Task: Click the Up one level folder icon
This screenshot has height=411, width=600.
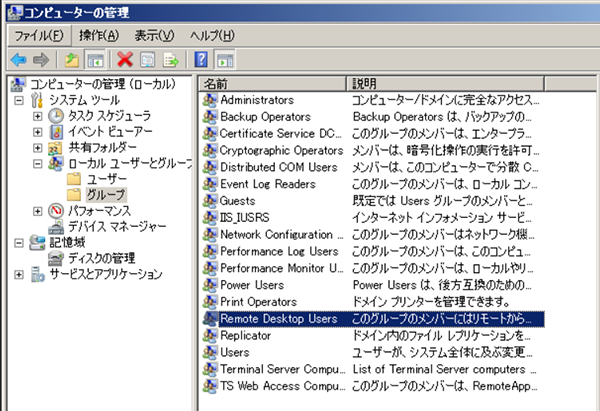Action: 72,60
